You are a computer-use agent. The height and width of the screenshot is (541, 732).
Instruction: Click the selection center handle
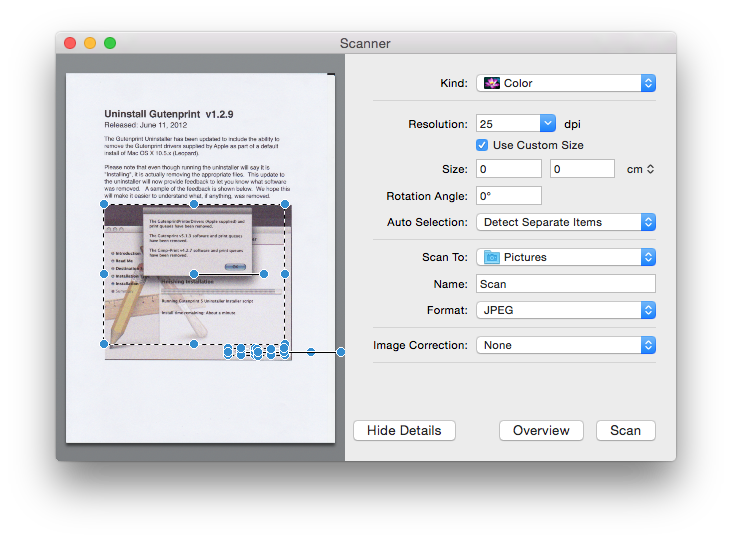pyautogui.click(x=194, y=274)
